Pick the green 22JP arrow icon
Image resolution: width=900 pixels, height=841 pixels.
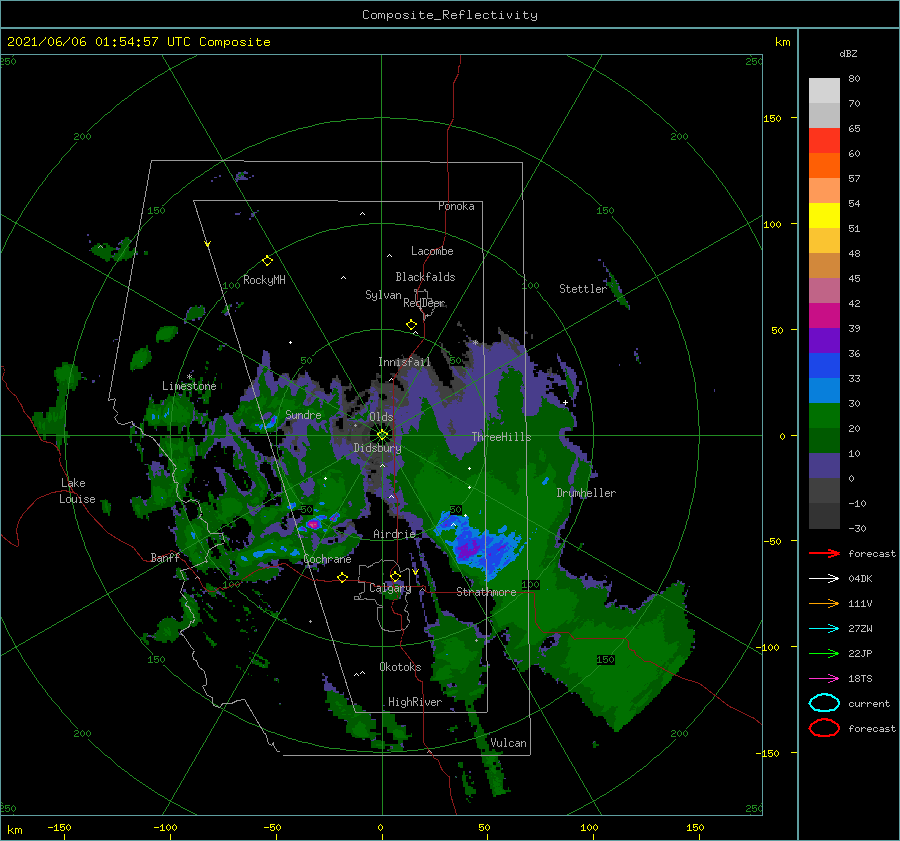pos(824,653)
